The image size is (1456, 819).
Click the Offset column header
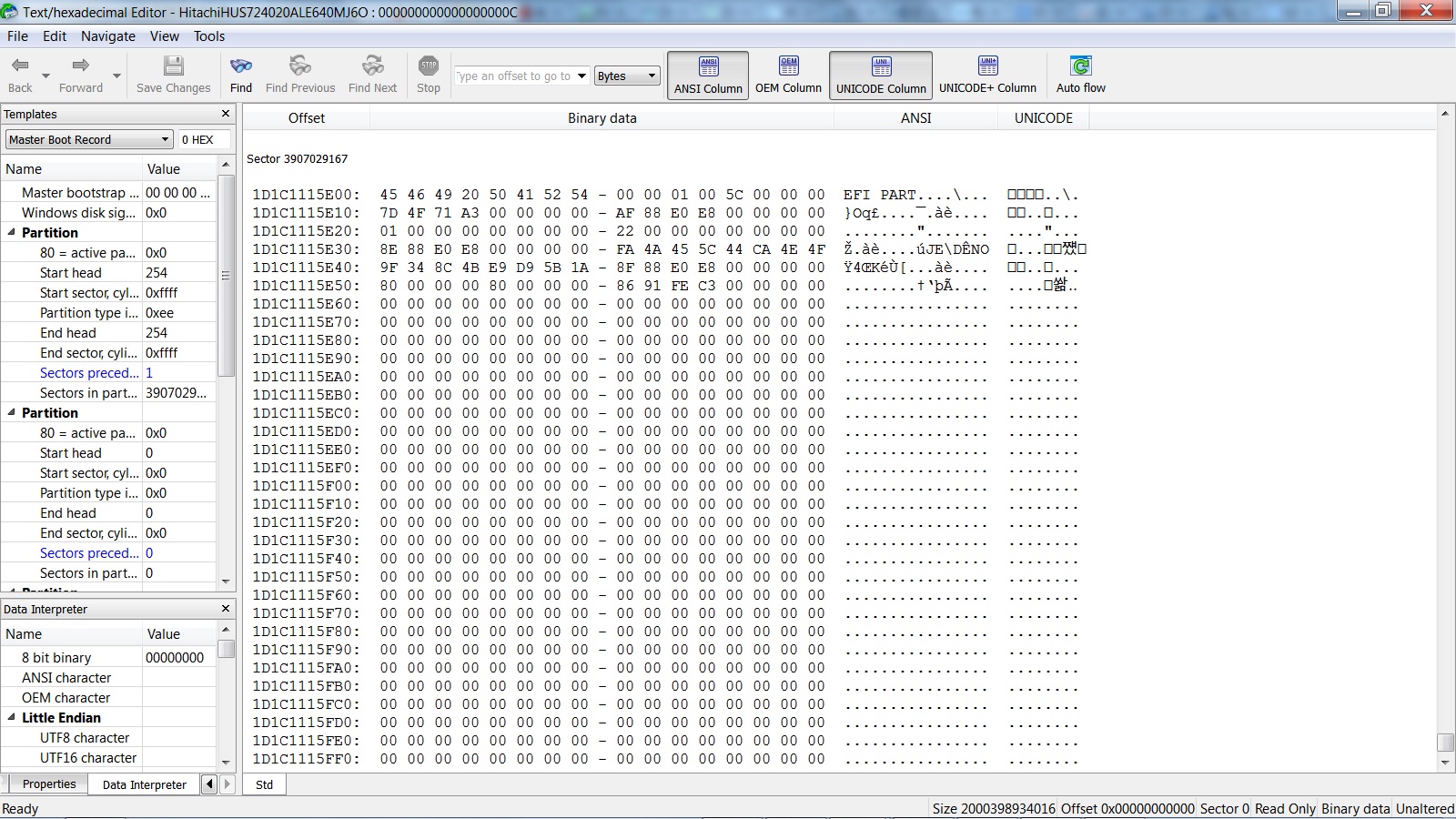pos(307,117)
